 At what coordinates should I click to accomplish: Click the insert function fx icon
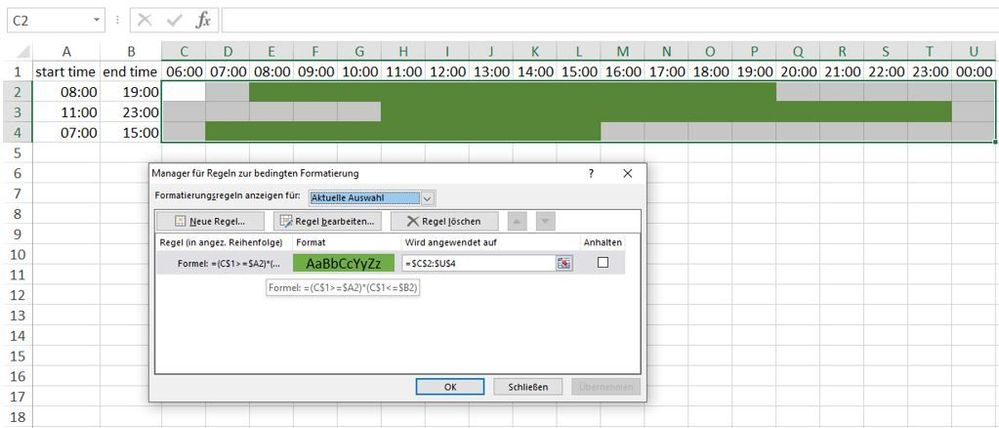coord(203,20)
